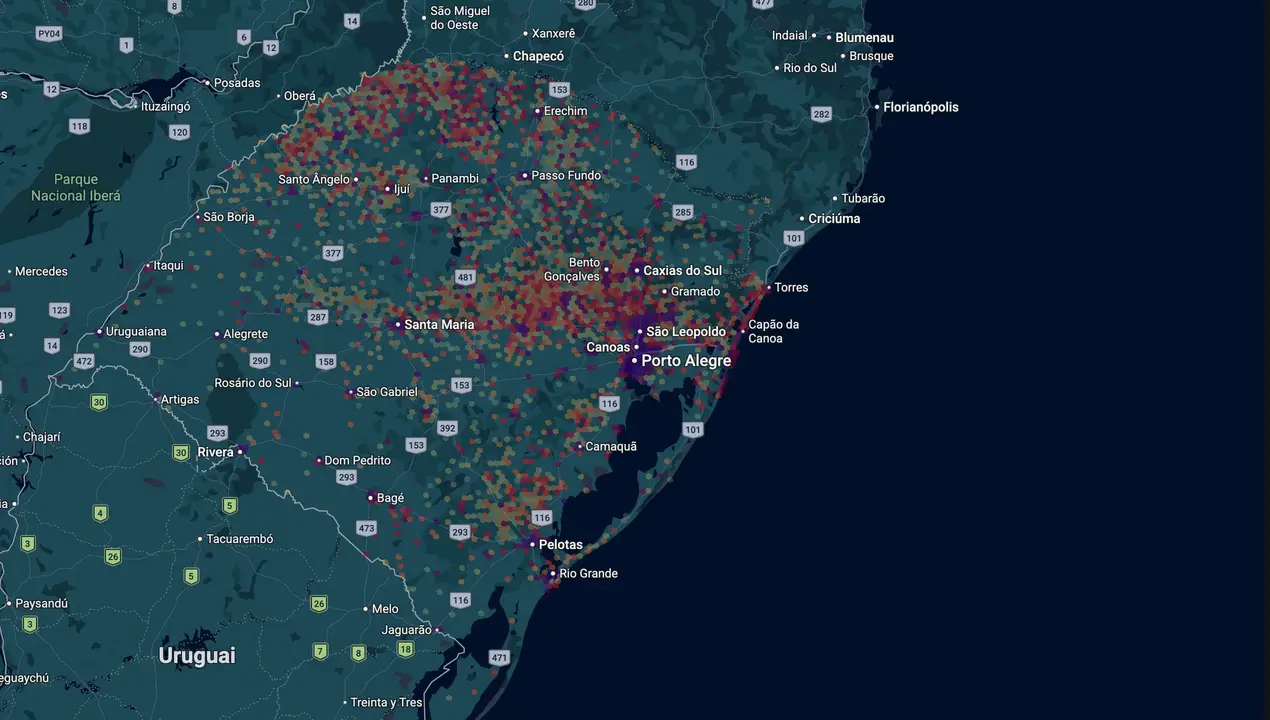Click the route 285 road shield
Screen dimensions: 1270x720
tap(683, 212)
